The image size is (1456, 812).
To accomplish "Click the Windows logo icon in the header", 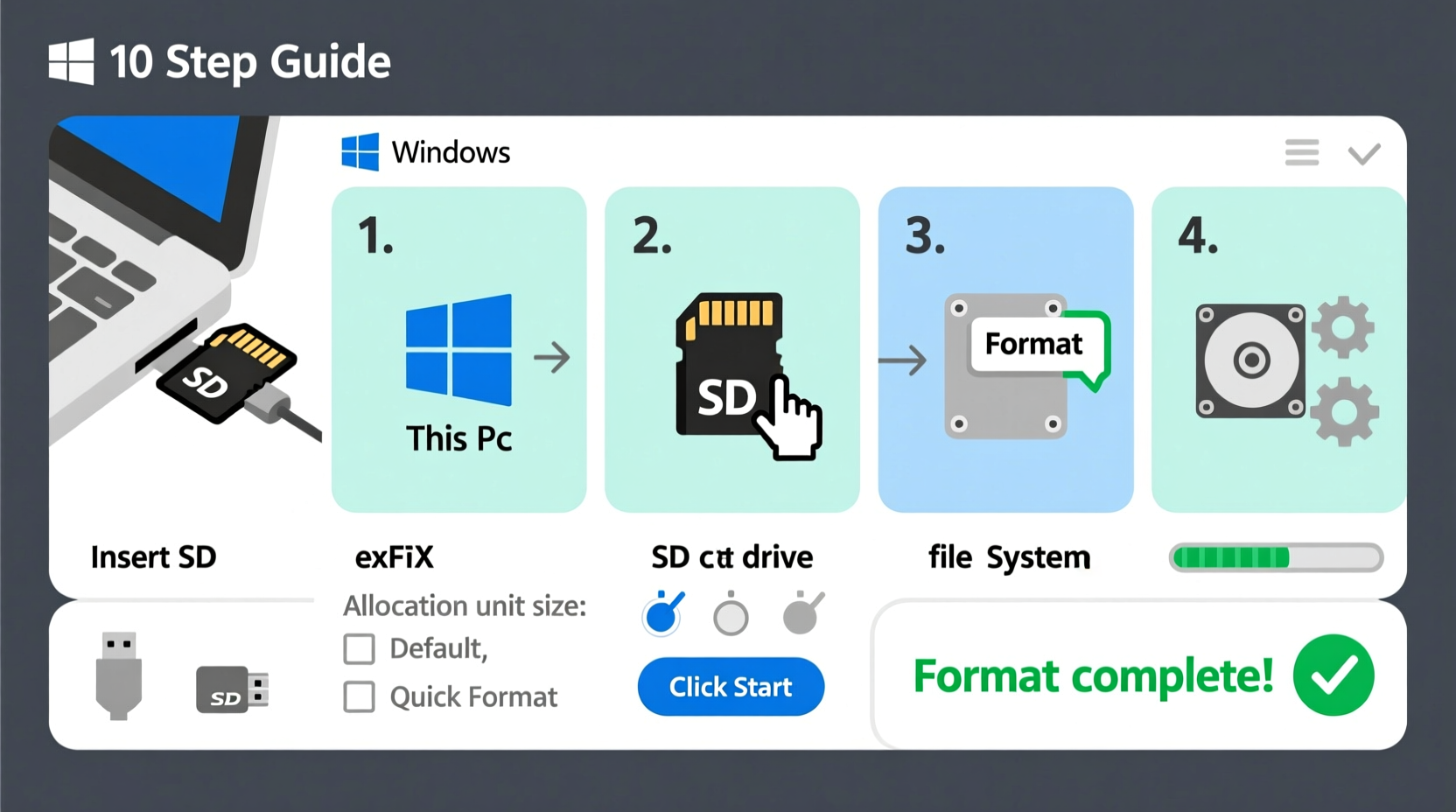I will (x=360, y=151).
